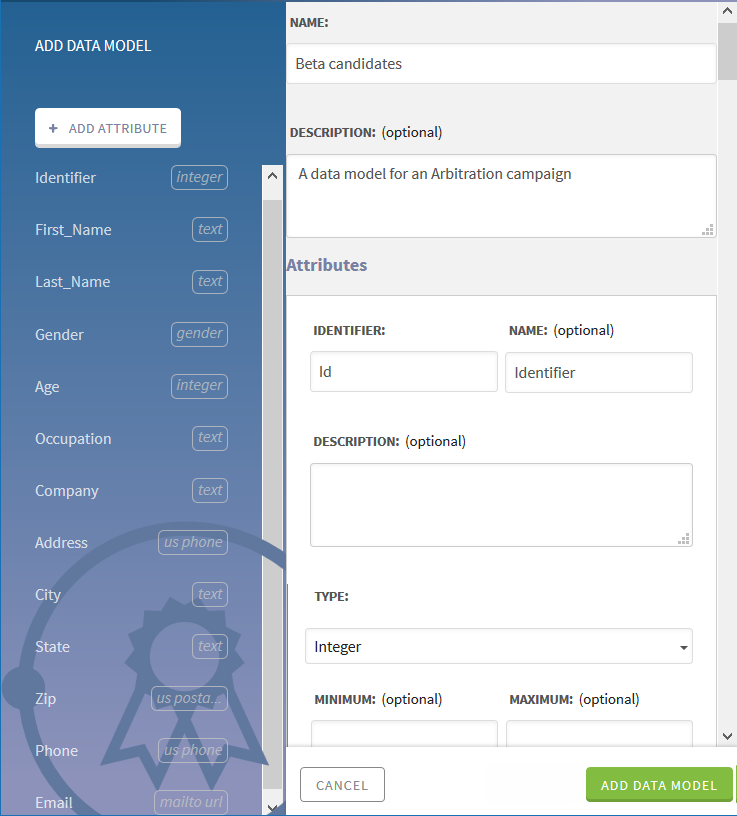Click the Add Data Model button
The width and height of the screenshot is (737, 816).
click(659, 785)
